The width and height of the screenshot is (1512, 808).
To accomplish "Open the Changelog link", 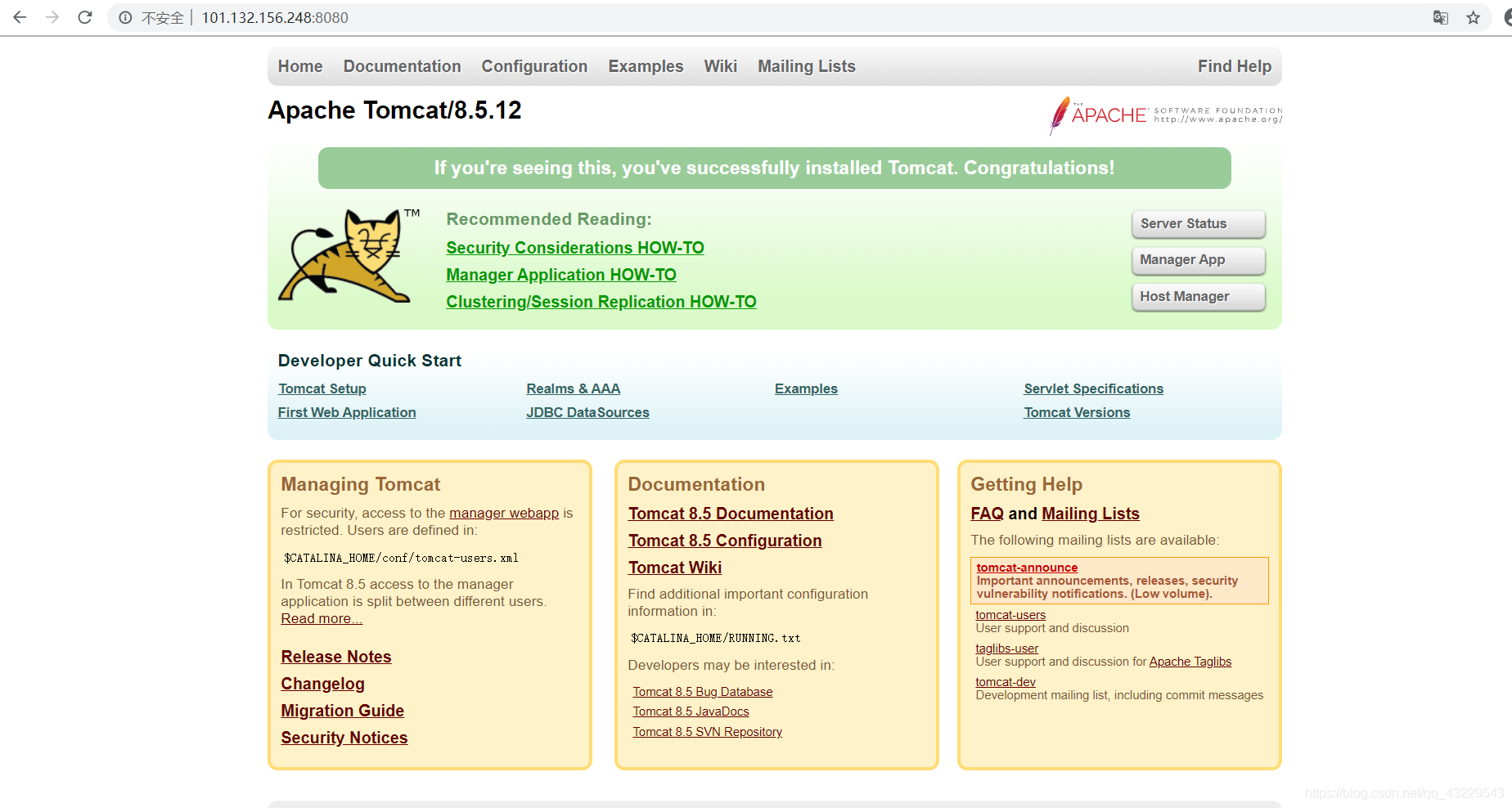I will (322, 684).
